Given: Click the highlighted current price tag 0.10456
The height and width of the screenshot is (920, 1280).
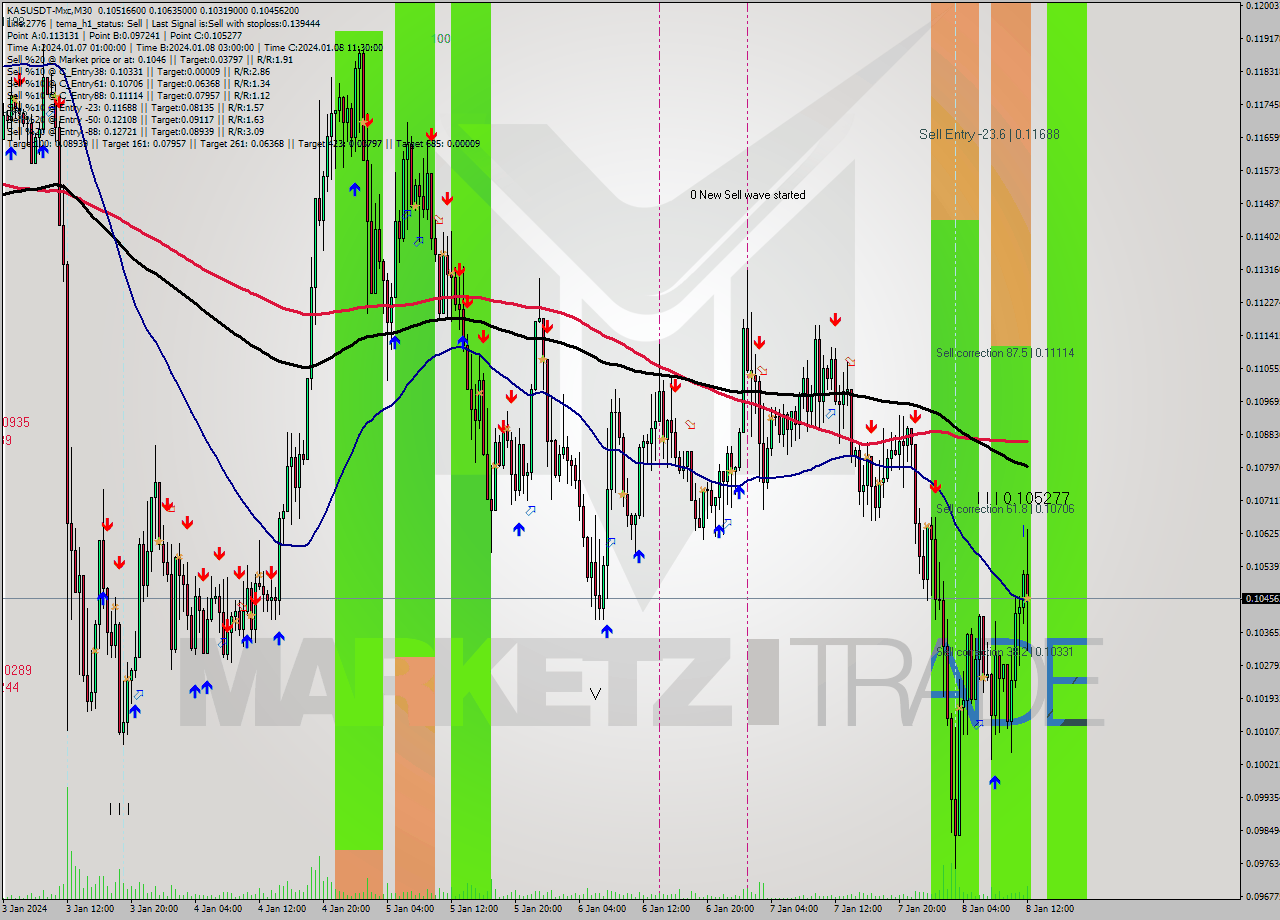Looking at the screenshot, I should [1260, 598].
